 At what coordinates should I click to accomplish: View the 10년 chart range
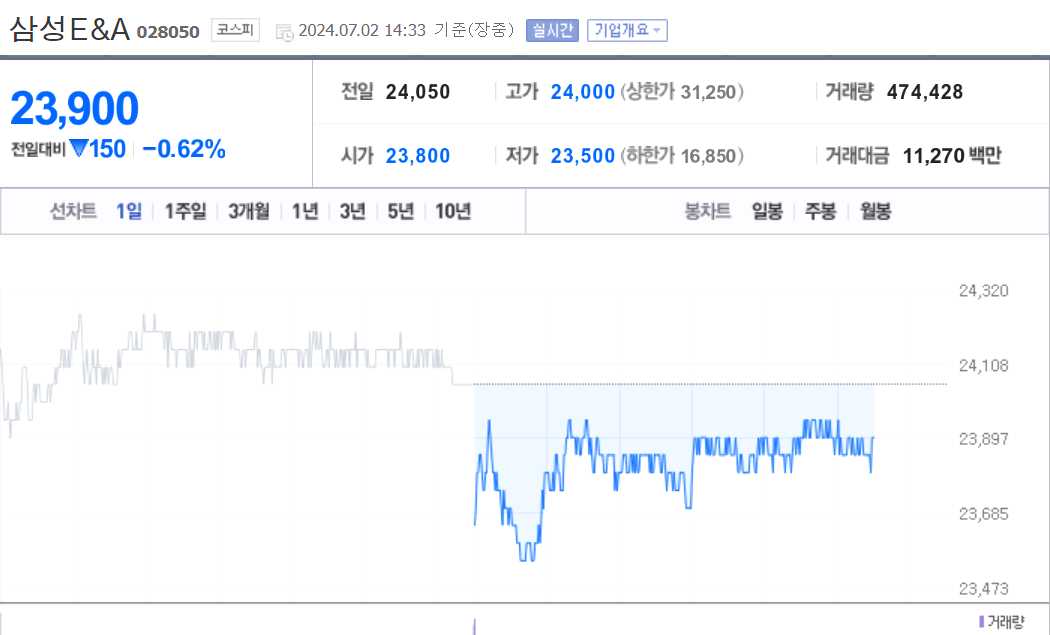click(x=453, y=212)
